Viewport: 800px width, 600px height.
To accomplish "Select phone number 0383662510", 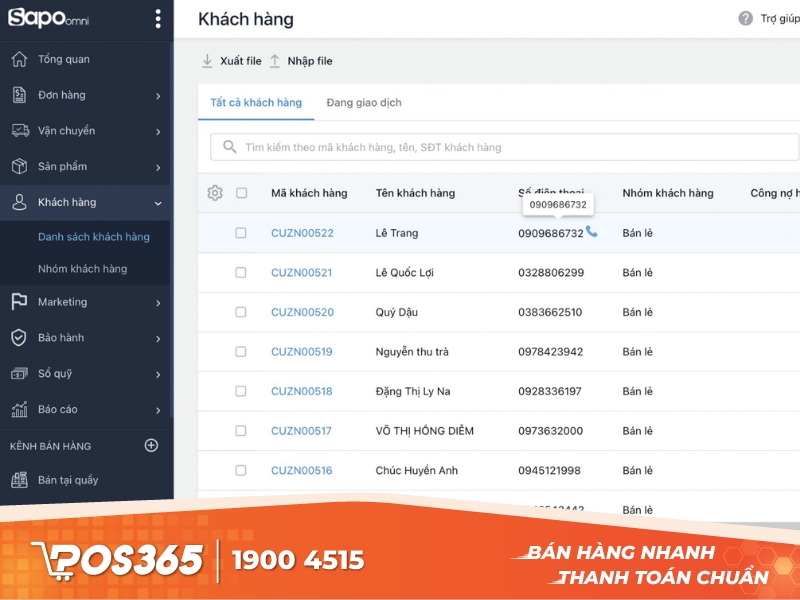I will pyautogui.click(x=550, y=312).
